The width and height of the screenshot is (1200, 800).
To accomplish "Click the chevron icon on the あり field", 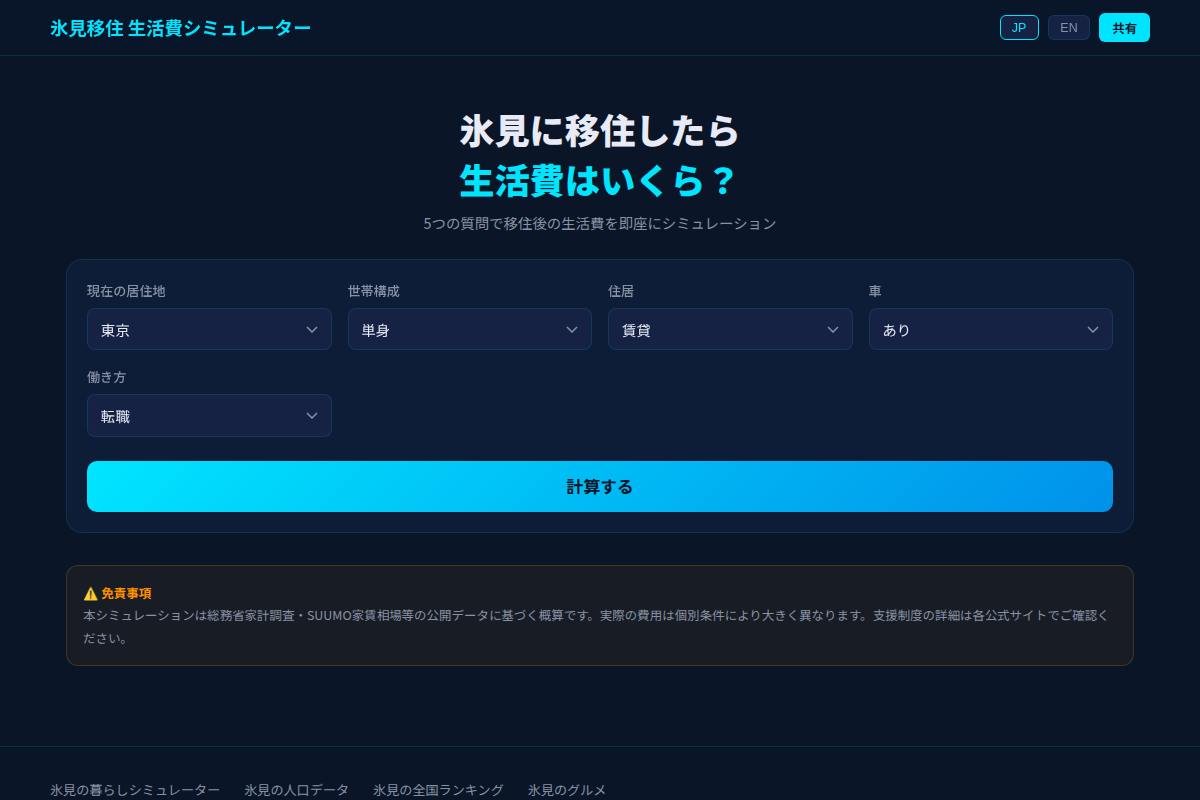I will coord(1093,328).
